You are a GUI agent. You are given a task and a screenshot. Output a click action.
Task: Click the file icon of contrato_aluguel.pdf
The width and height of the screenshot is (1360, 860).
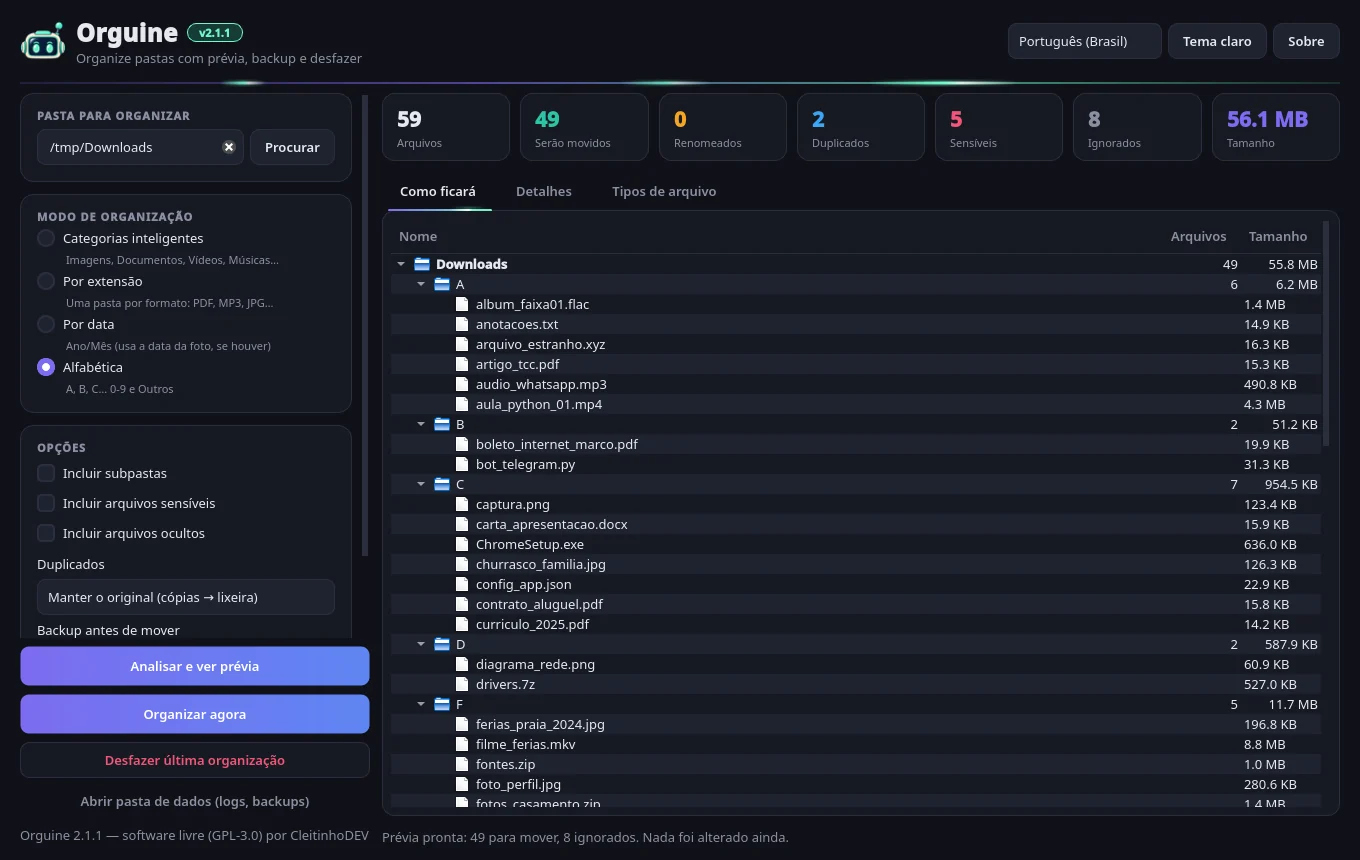coord(462,604)
